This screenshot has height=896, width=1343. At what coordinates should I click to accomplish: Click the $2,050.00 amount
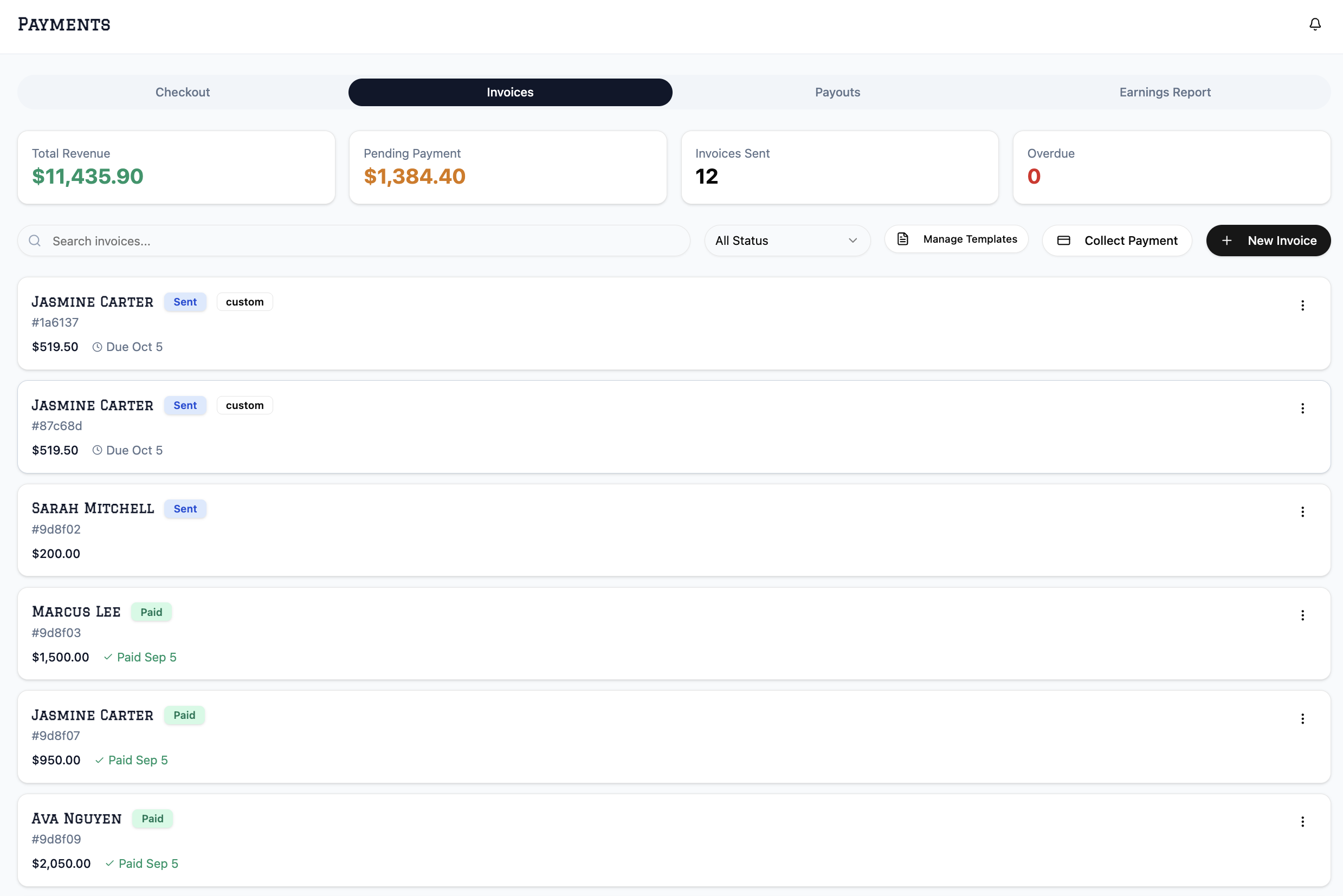coord(61,863)
